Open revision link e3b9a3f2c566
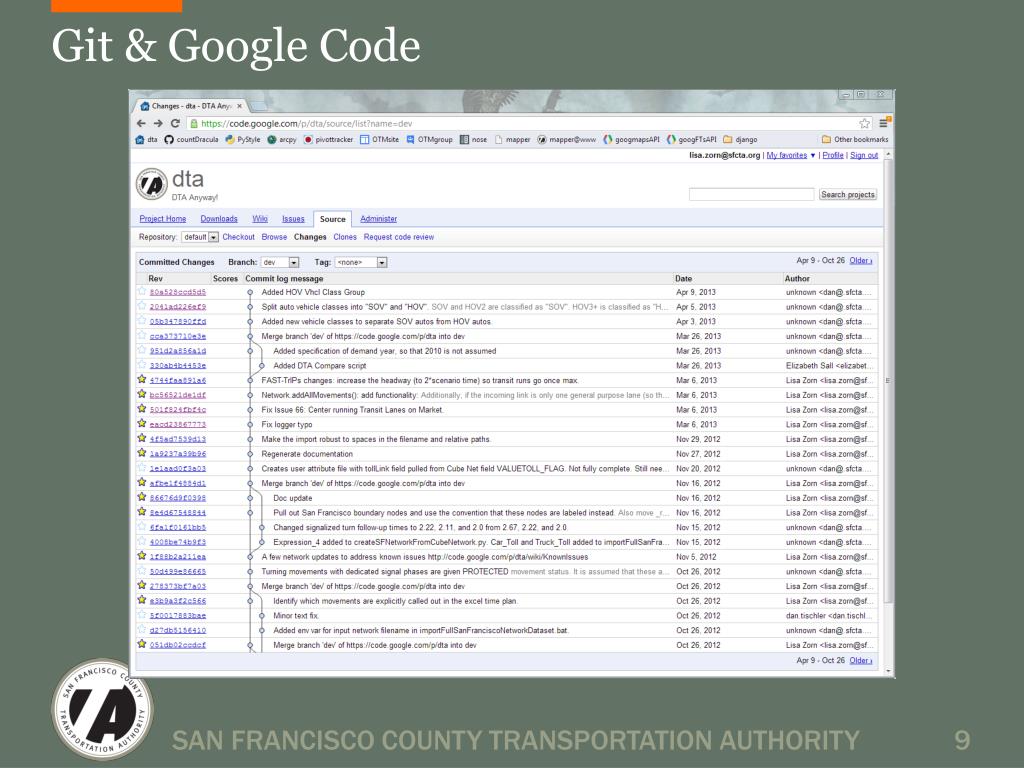 pyautogui.click(x=178, y=601)
